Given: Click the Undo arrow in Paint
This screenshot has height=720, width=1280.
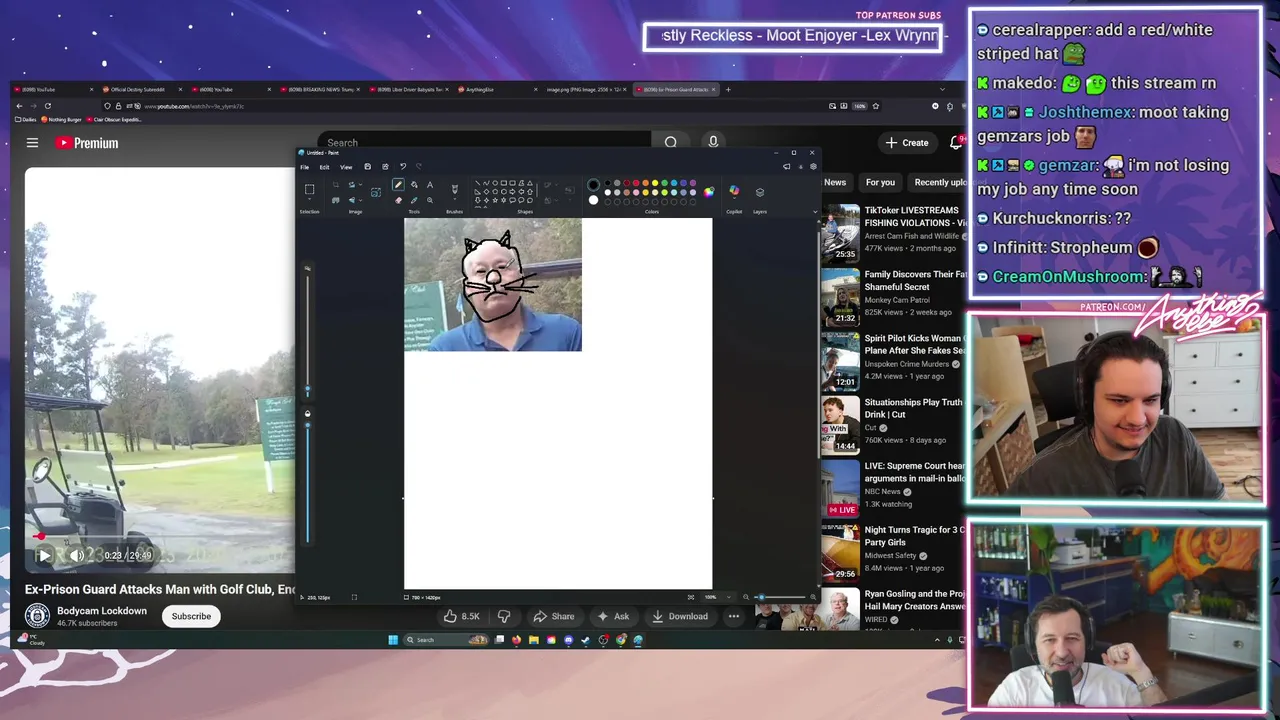Looking at the screenshot, I should [x=403, y=166].
